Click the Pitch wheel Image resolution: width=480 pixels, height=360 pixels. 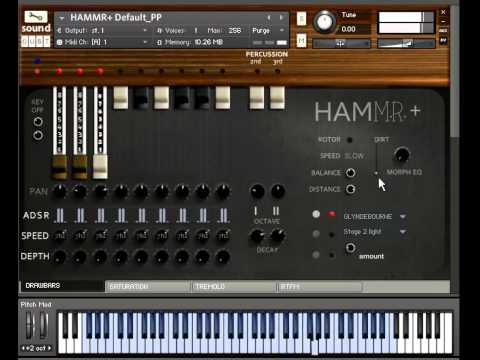29,325
